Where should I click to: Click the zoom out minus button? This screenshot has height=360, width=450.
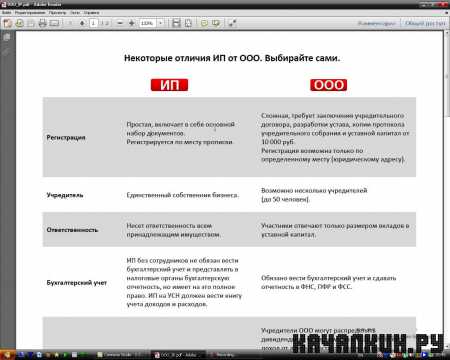tap(120, 23)
